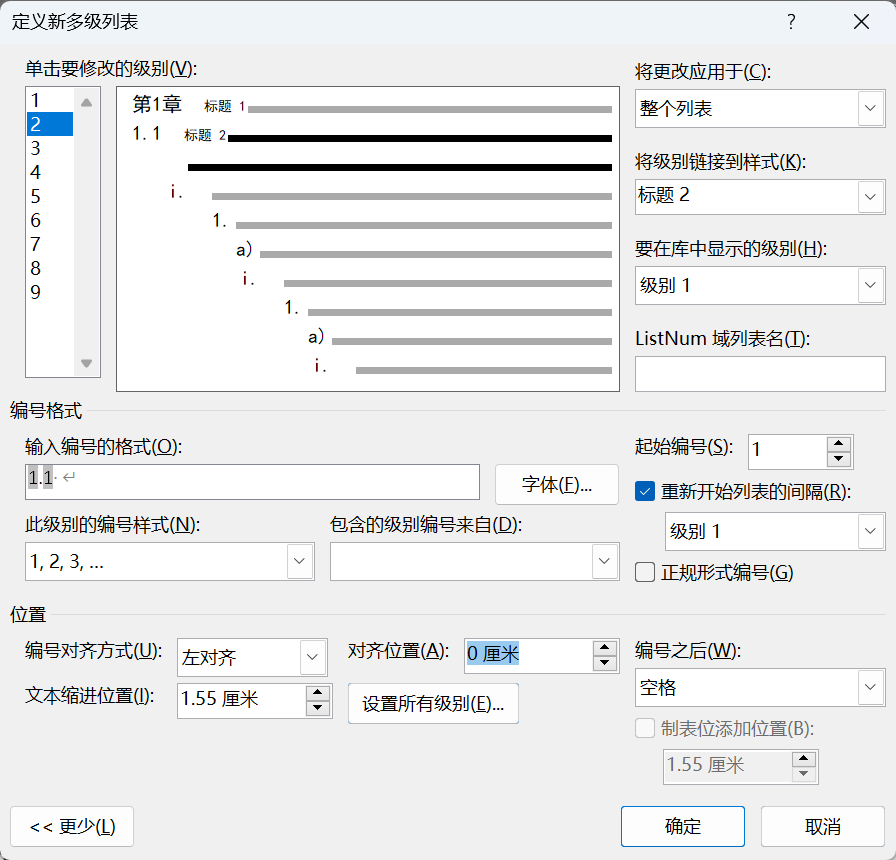Increase the 对齐位置 value
The image size is (896, 860).
[605, 647]
